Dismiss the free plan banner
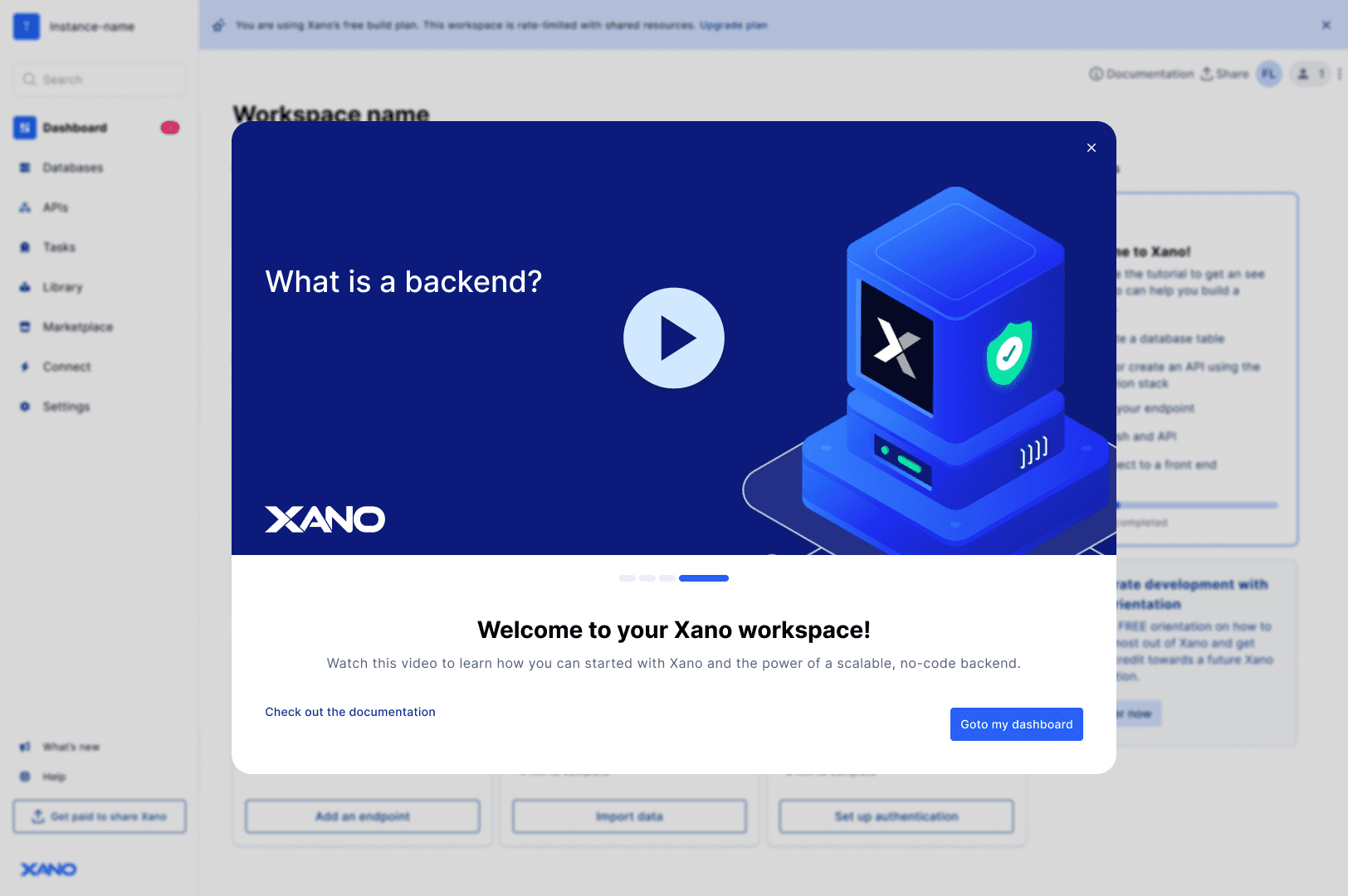Viewport: 1348px width, 896px height. coord(1326,25)
